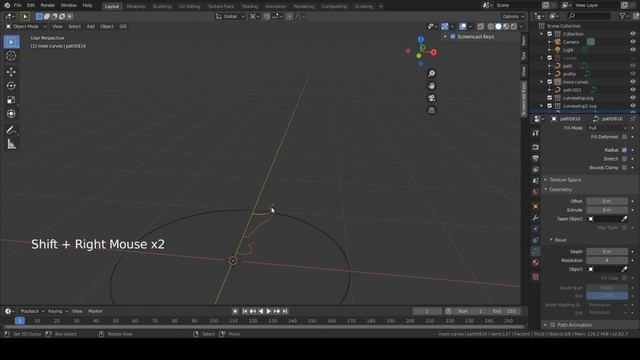Open the Material properties tab icon
The height and width of the screenshot is (360, 640).
(x=536, y=262)
